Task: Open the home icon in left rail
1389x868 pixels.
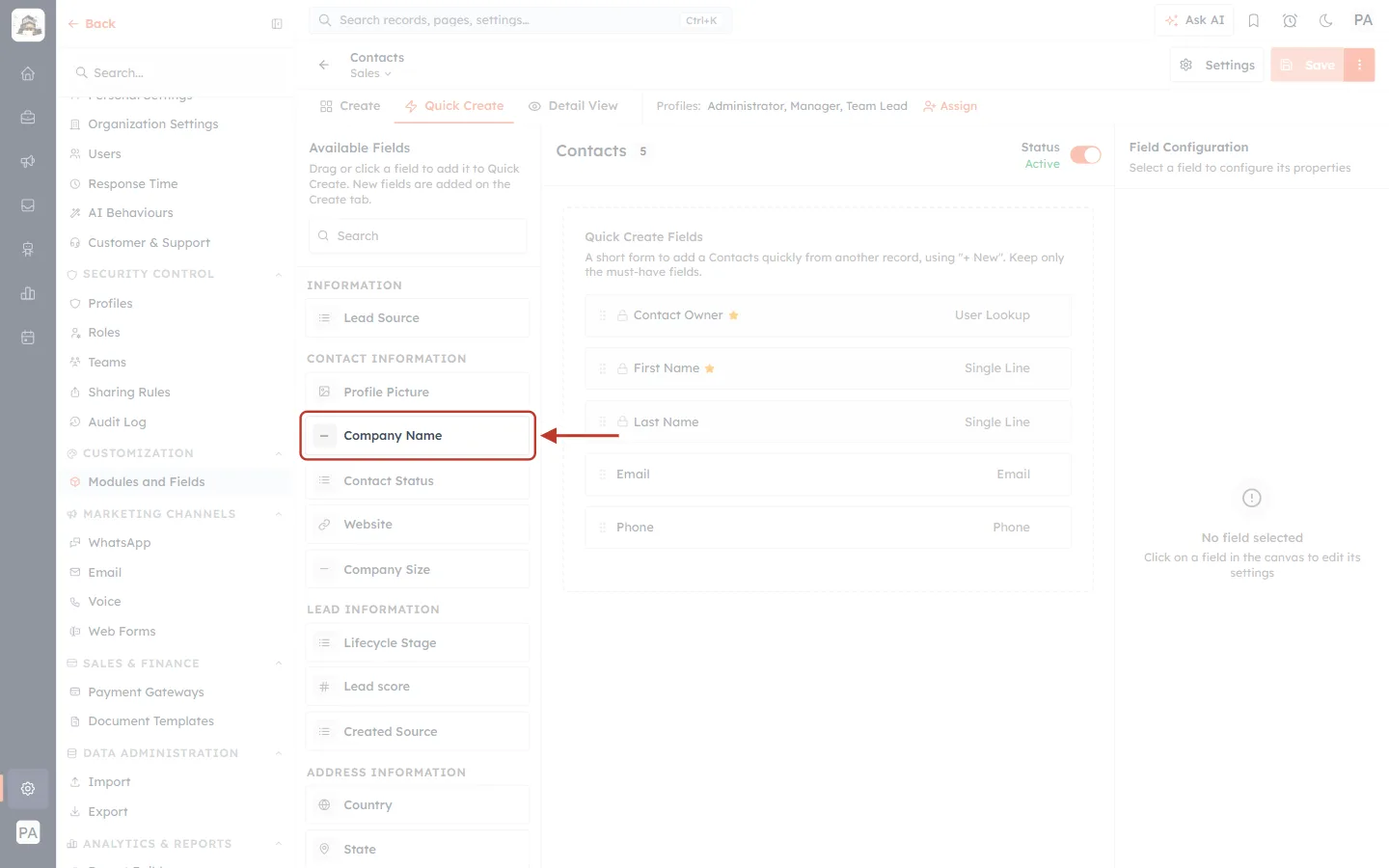Action: (x=28, y=73)
